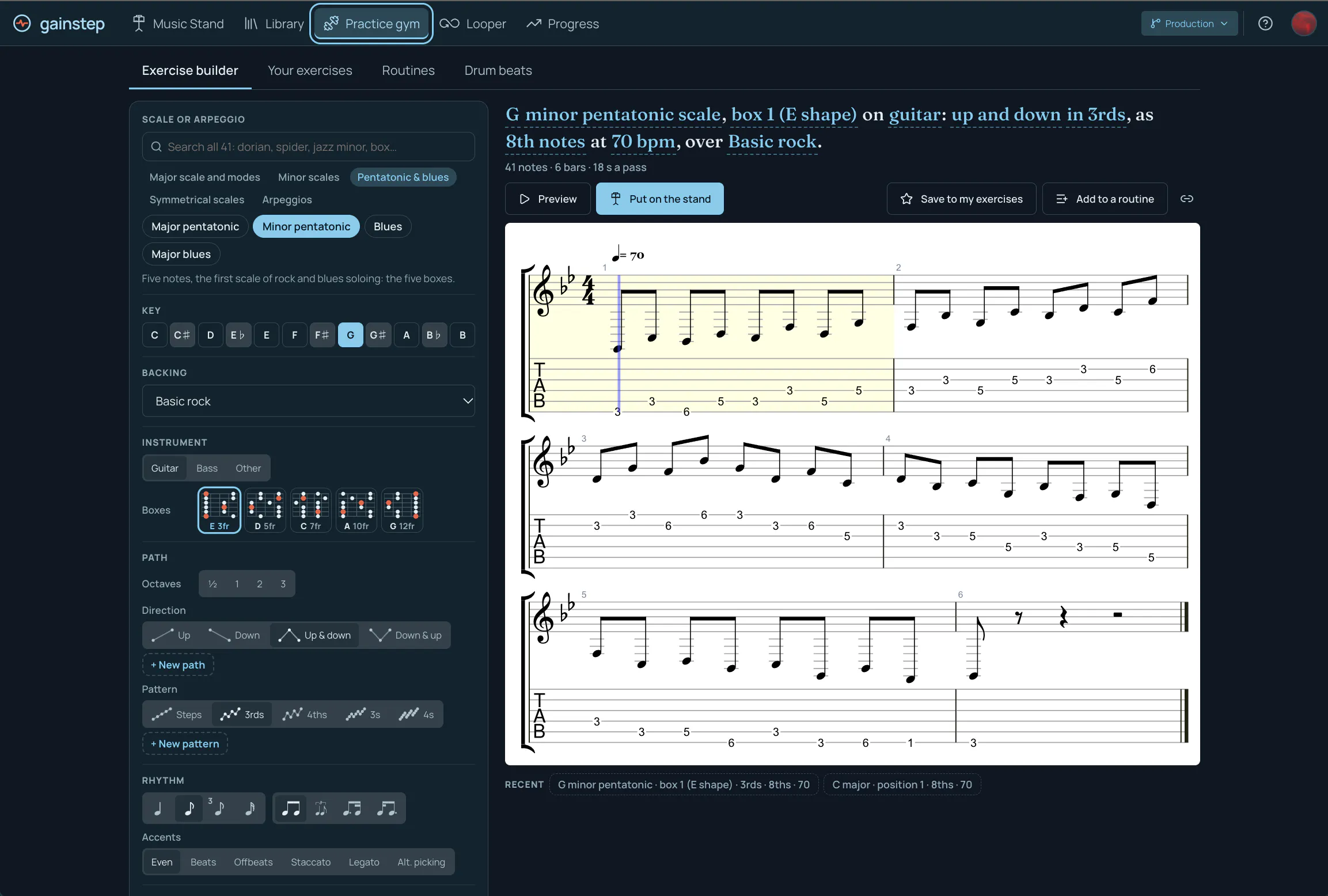Image resolution: width=1328 pixels, height=896 pixels.
Task: Go to Looper in top navigation
Action: click(x=473, y=24)
